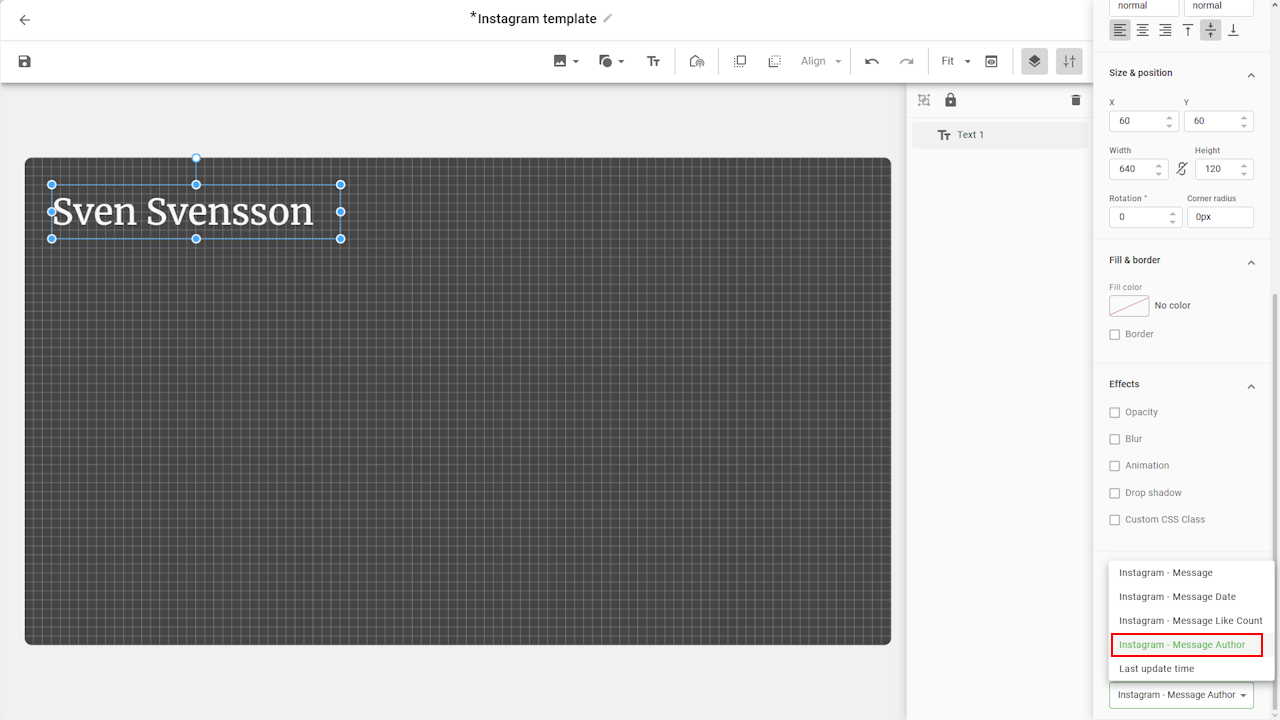Click the add text tool icon
The width and height of the screenshot is (1280, 720).
click(x=653, y=62)
